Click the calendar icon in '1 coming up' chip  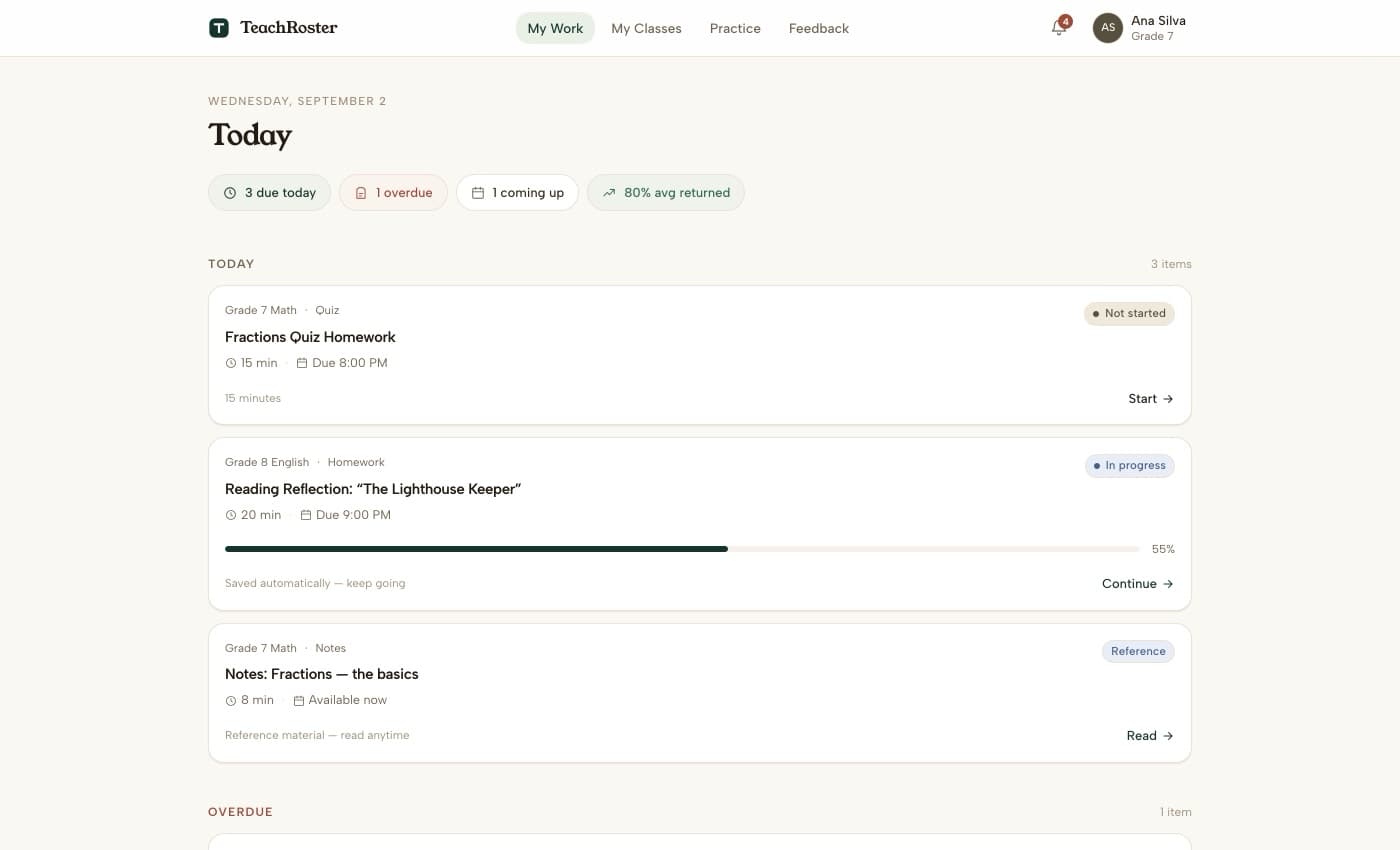(478, 193)
